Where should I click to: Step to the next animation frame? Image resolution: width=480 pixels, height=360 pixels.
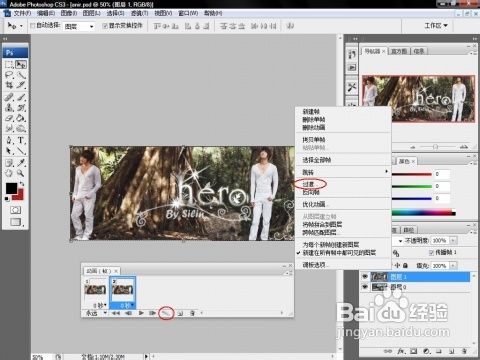tap(153, 313)
